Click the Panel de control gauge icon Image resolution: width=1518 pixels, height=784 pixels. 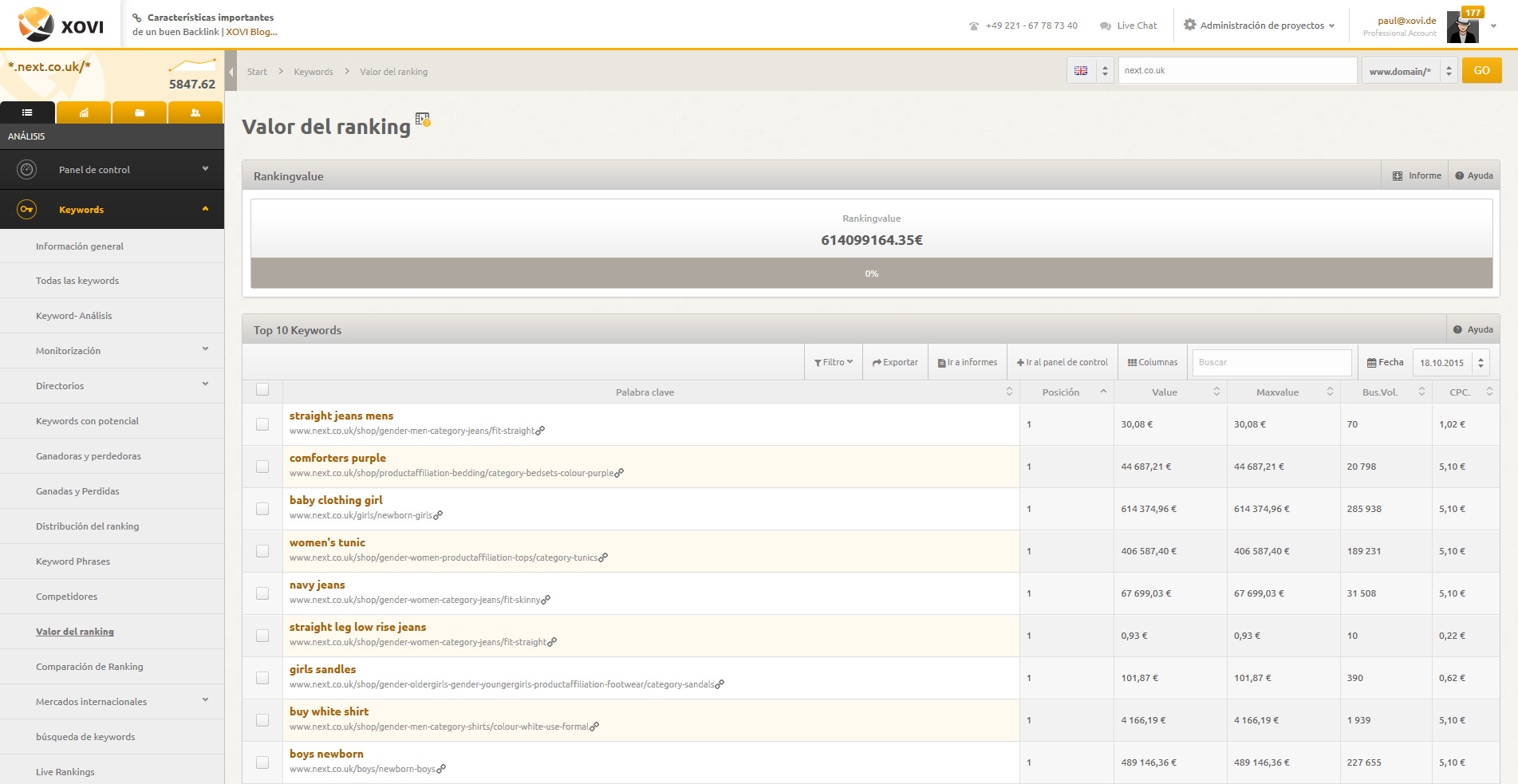pos(27,169)
